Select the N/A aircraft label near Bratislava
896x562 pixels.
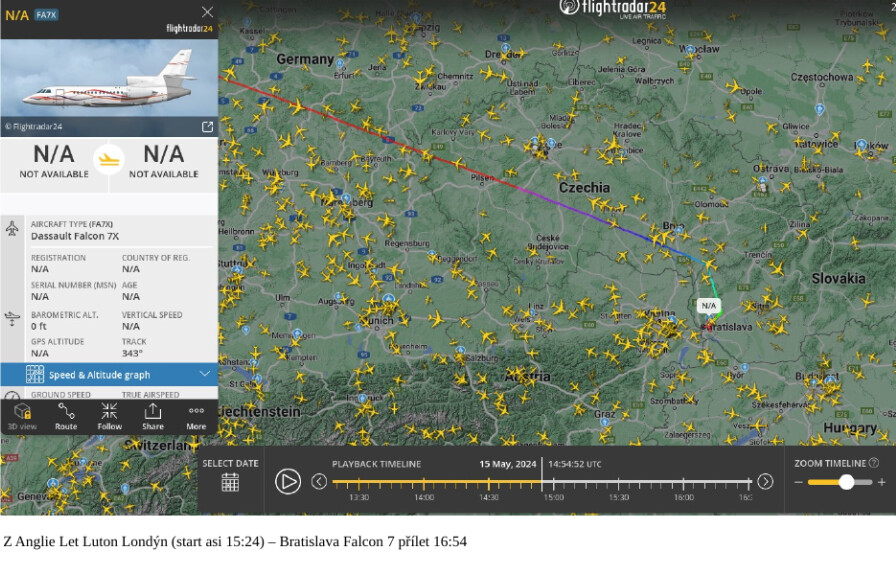(x=709, y=306)
